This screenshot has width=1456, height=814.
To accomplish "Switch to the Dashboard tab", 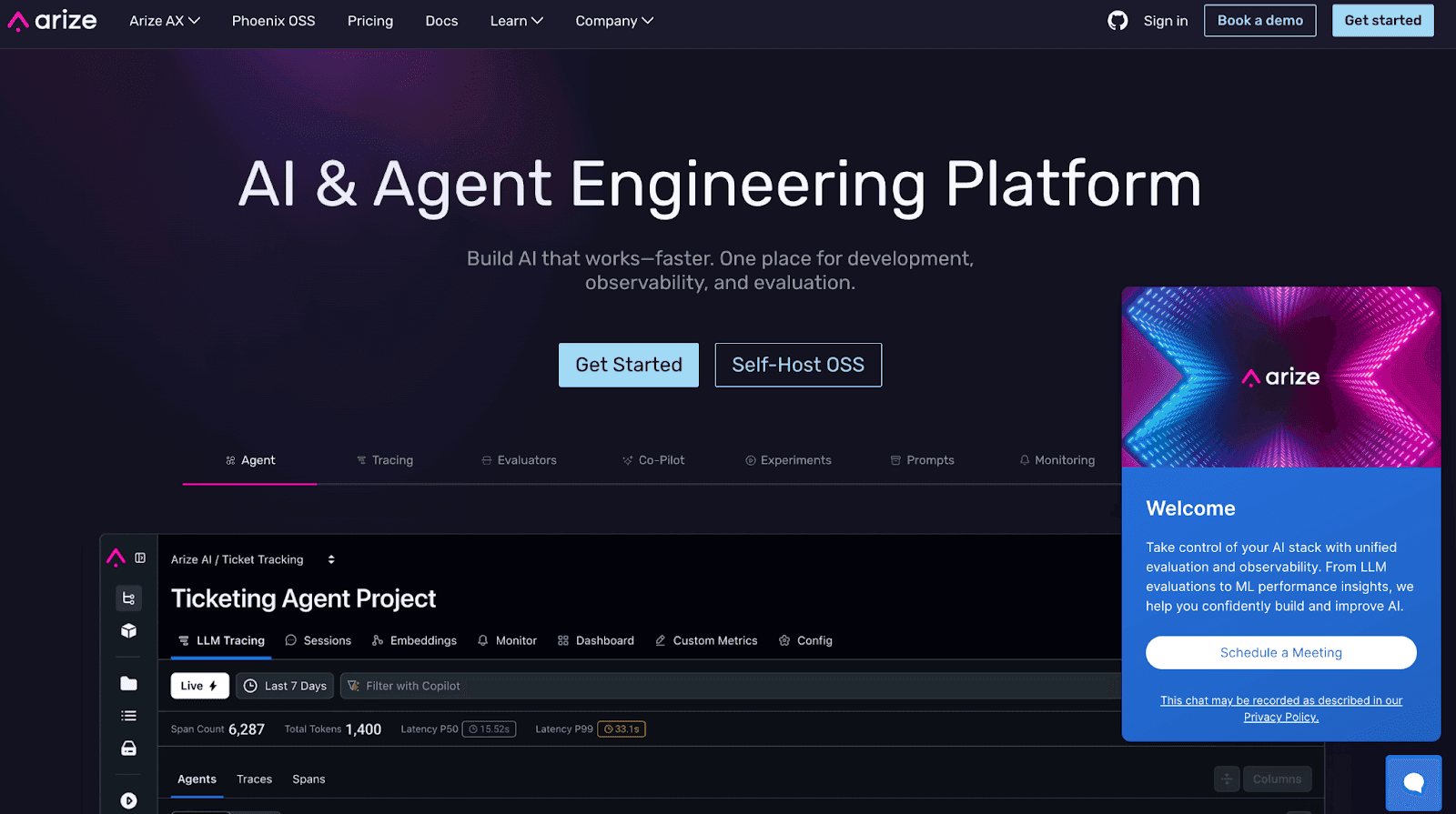I will (x=595, y=640).
